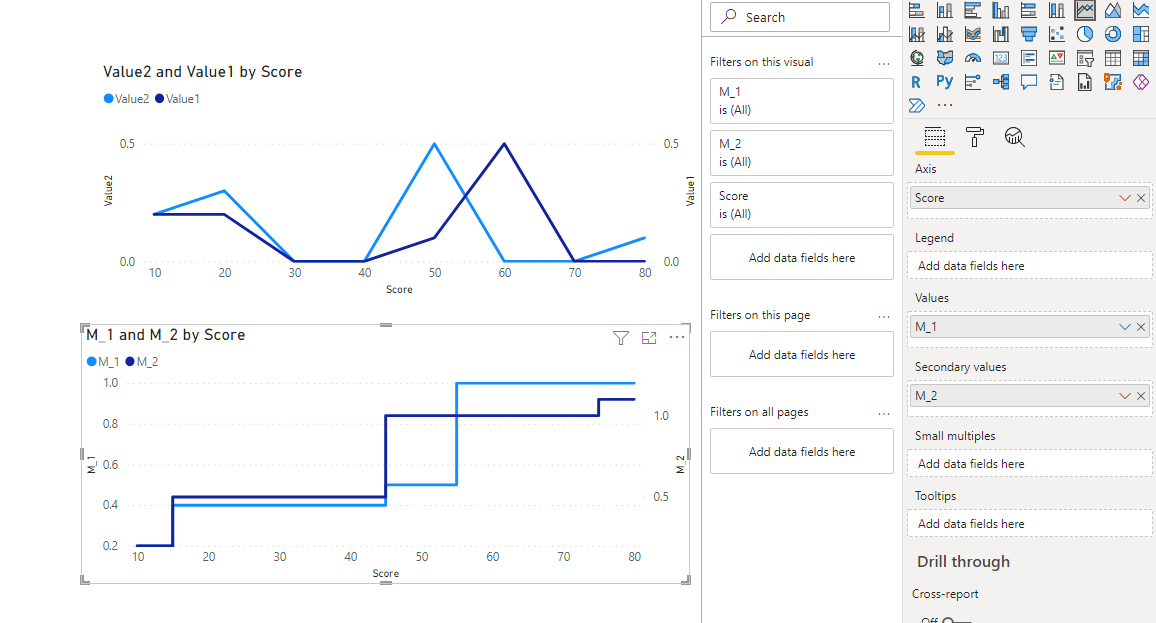The height and width of the screenshot is (623, 1156).
Task: Select the multi-row card visual
Action: 1028,58
